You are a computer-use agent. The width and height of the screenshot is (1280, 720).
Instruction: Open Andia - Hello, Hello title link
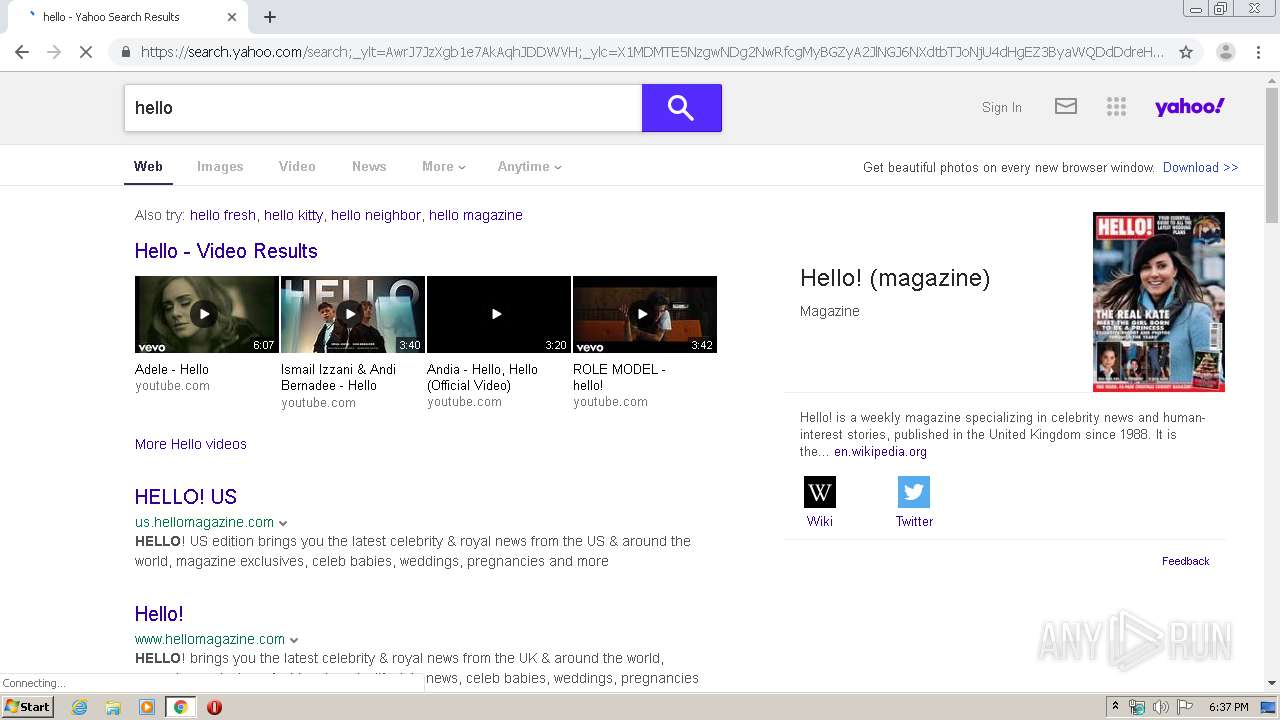point(482,377)
